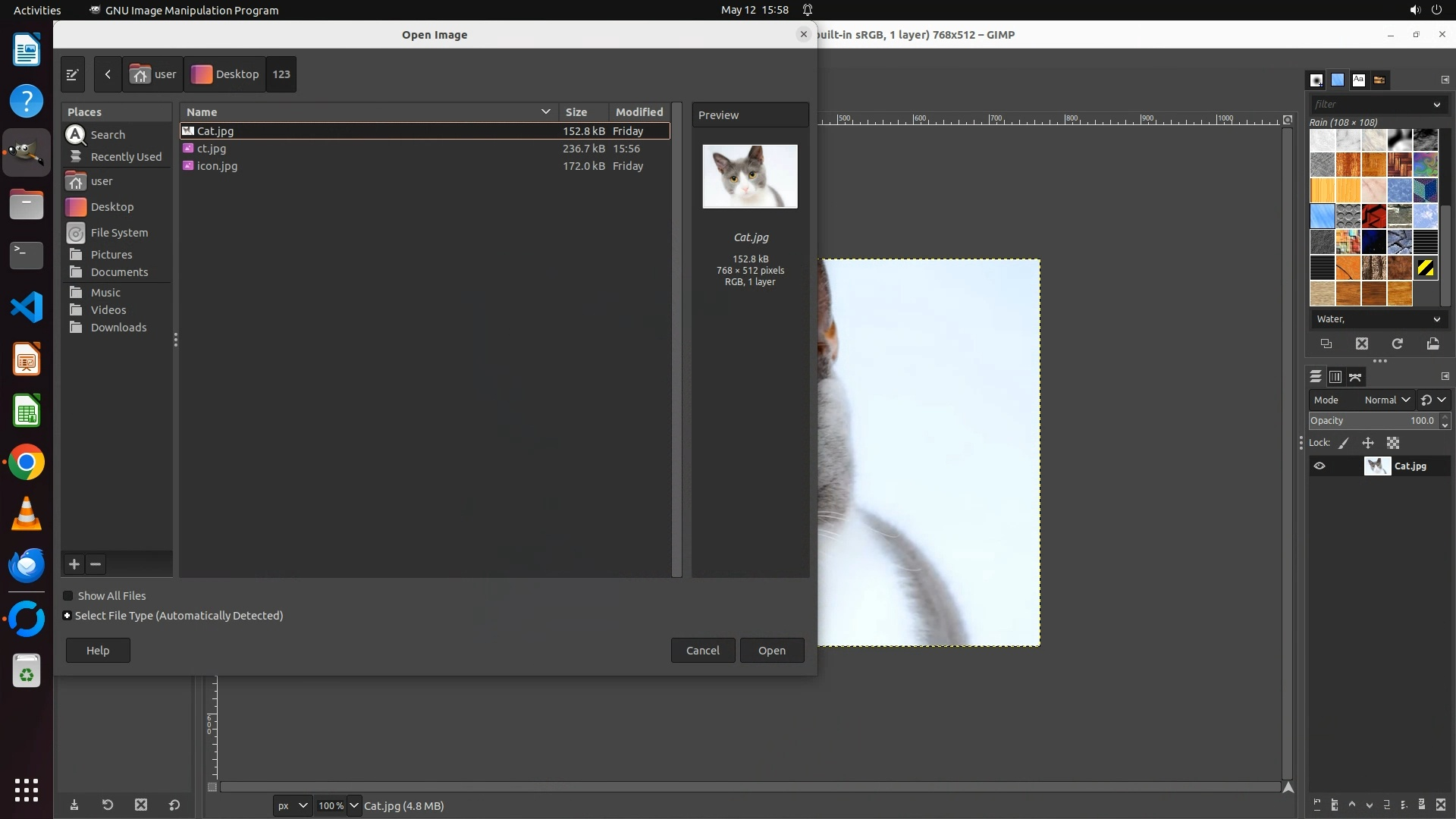This screenshot has height=819, width=1456.
Task: Toggle lock alpha channel checkerboard icon
Action: tap(1393, 443)
